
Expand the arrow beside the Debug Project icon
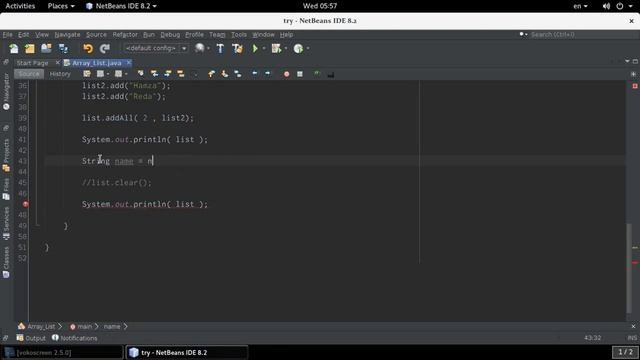coord(286,49)
